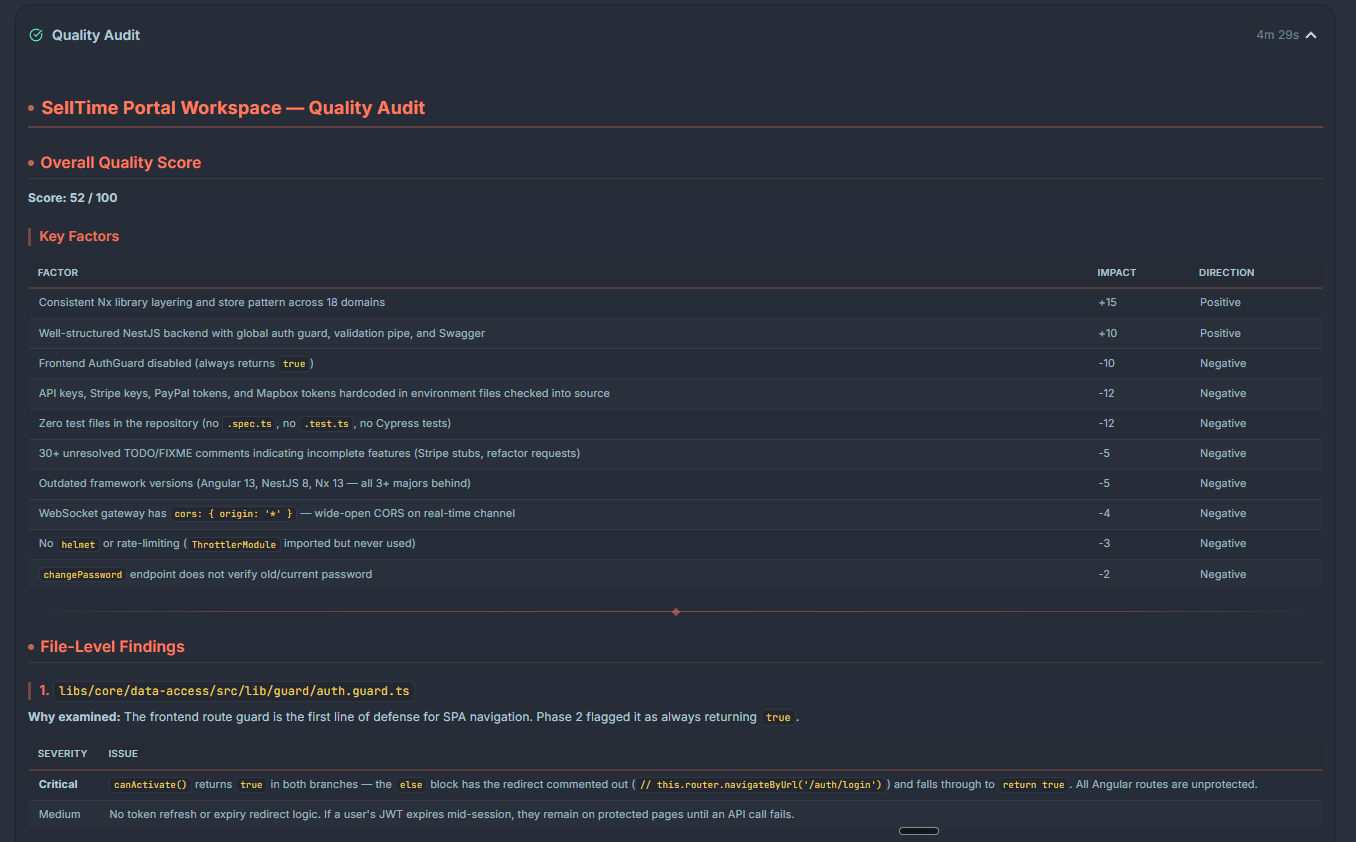
Task: Click Negative in the hardcoded API keys row
Action: coord(1223,393)
